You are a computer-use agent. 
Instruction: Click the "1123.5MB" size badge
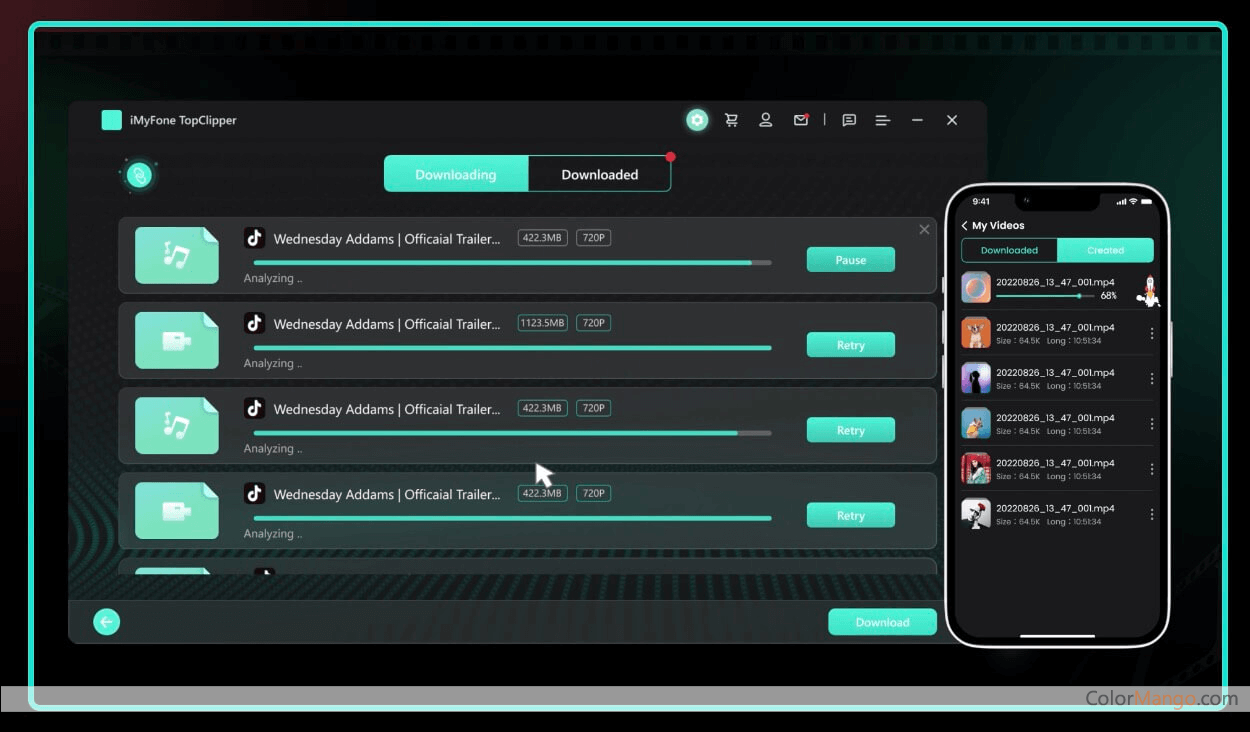(x=543, y=323)
